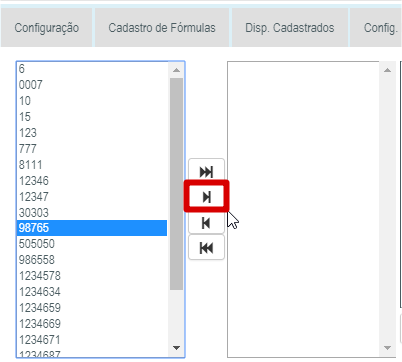The width and height of the screenshot is (402, 362).
Task: Move all items back to left list
Action: [x=206, y=248]
